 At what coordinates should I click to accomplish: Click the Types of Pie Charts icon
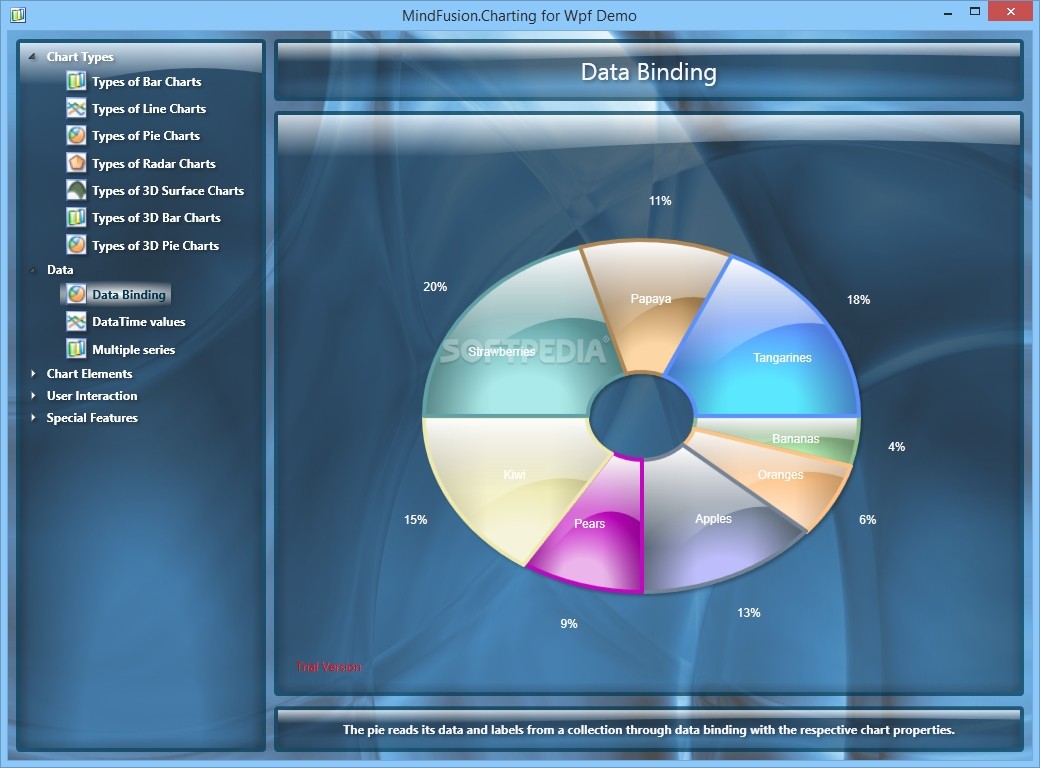click(x=76, y=135)
